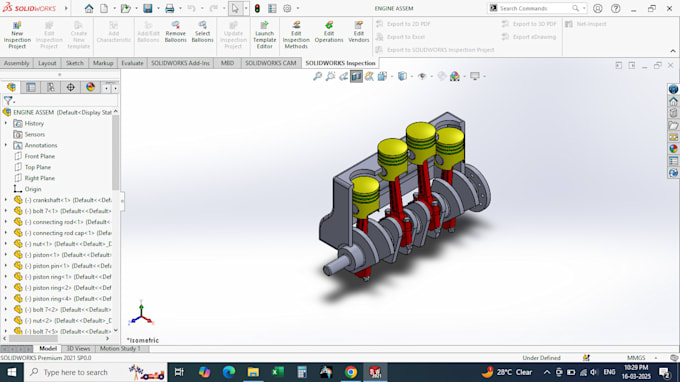Toggle the Zoom to Area tool

(x=330, y=76)
